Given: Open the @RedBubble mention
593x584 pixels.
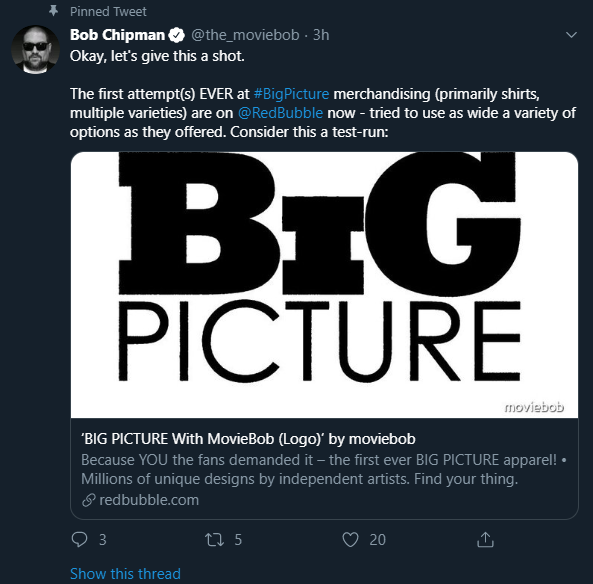Looking at the screenshot, I should [x=280, y=113].
